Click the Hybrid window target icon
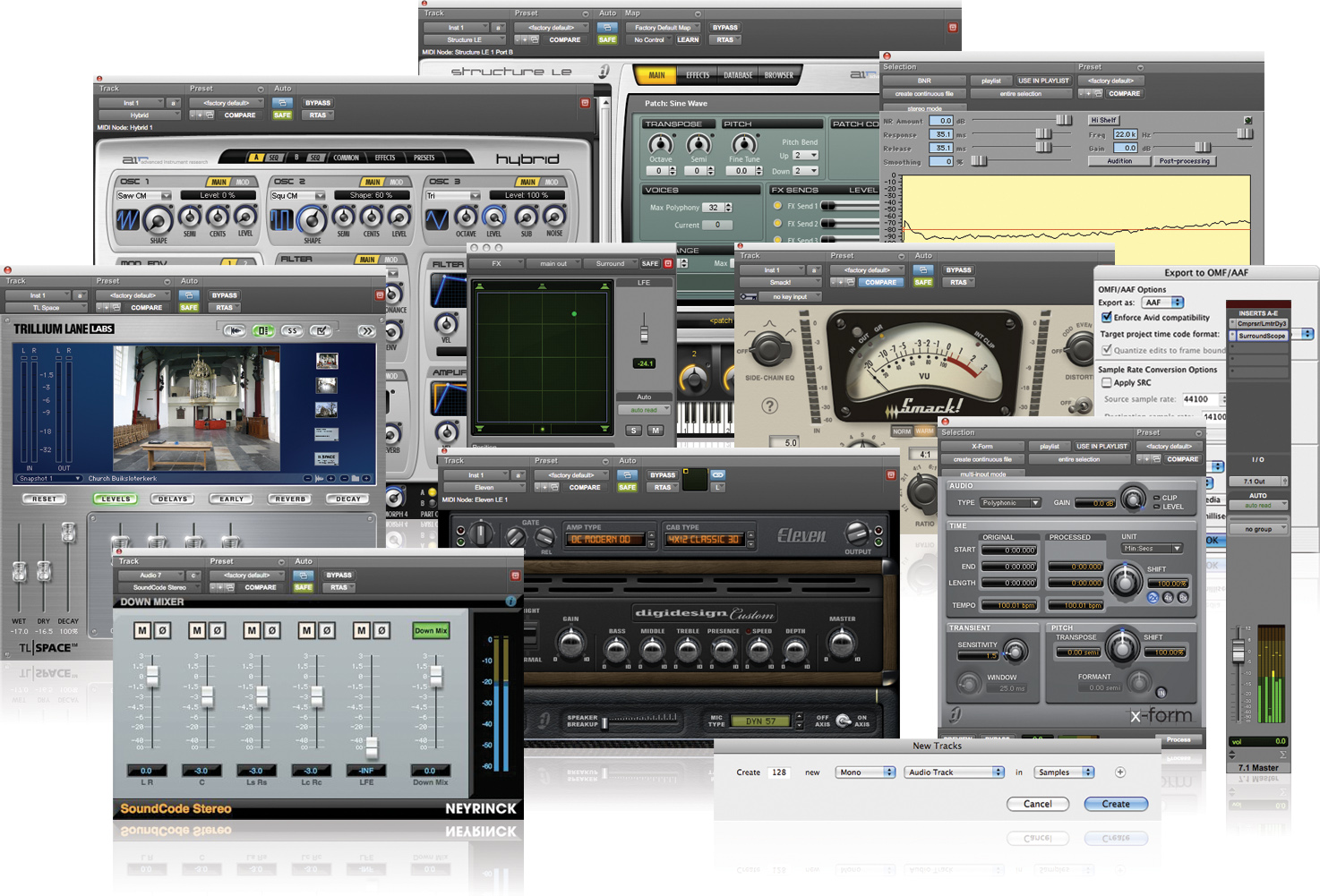The width and height of the screenshot is (1320, 896). coord(585,103)
